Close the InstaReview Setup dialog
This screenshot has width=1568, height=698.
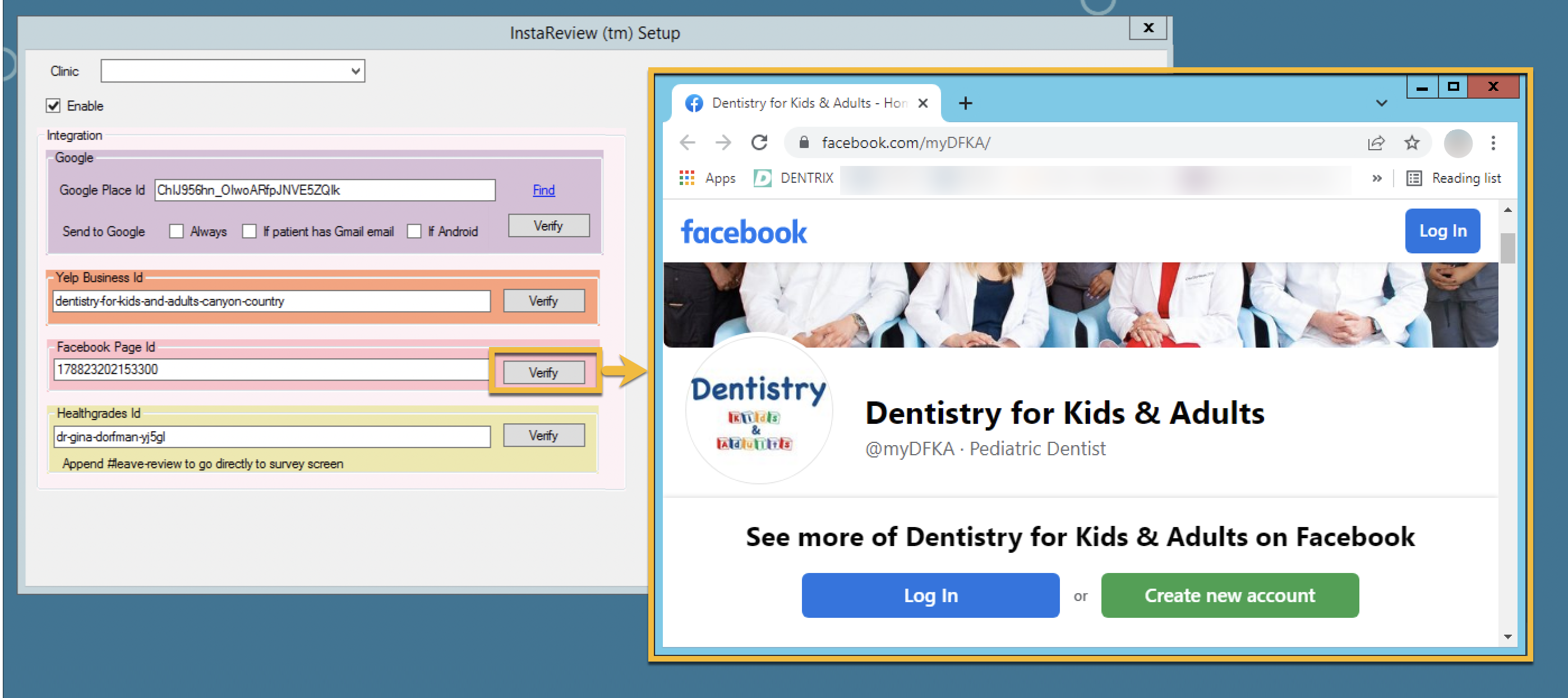click(x=1147, y=28)
